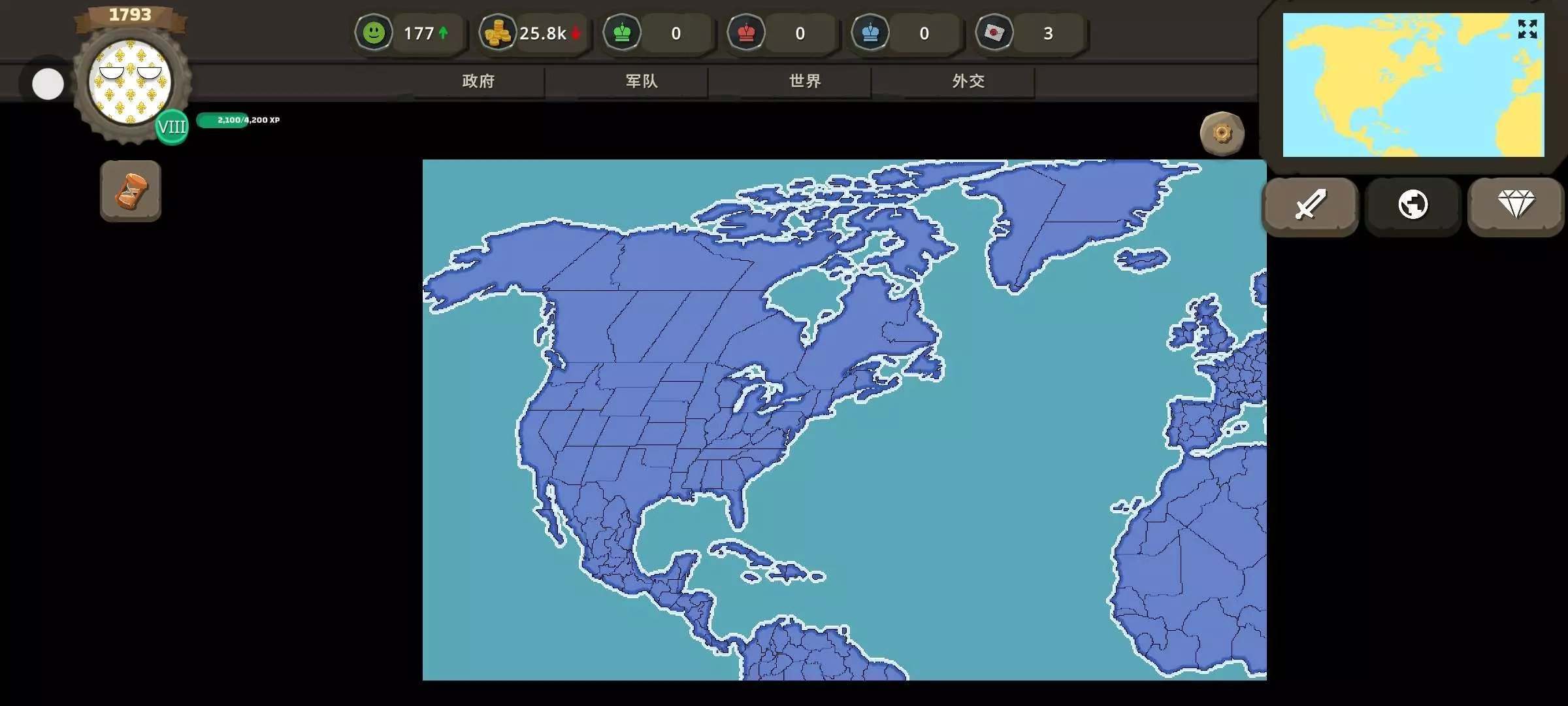Open the diamond premium shop button
Image resolution: width=1568 pixels, height=706 pixels.
pyautogui.click(x=1515, y=205)
